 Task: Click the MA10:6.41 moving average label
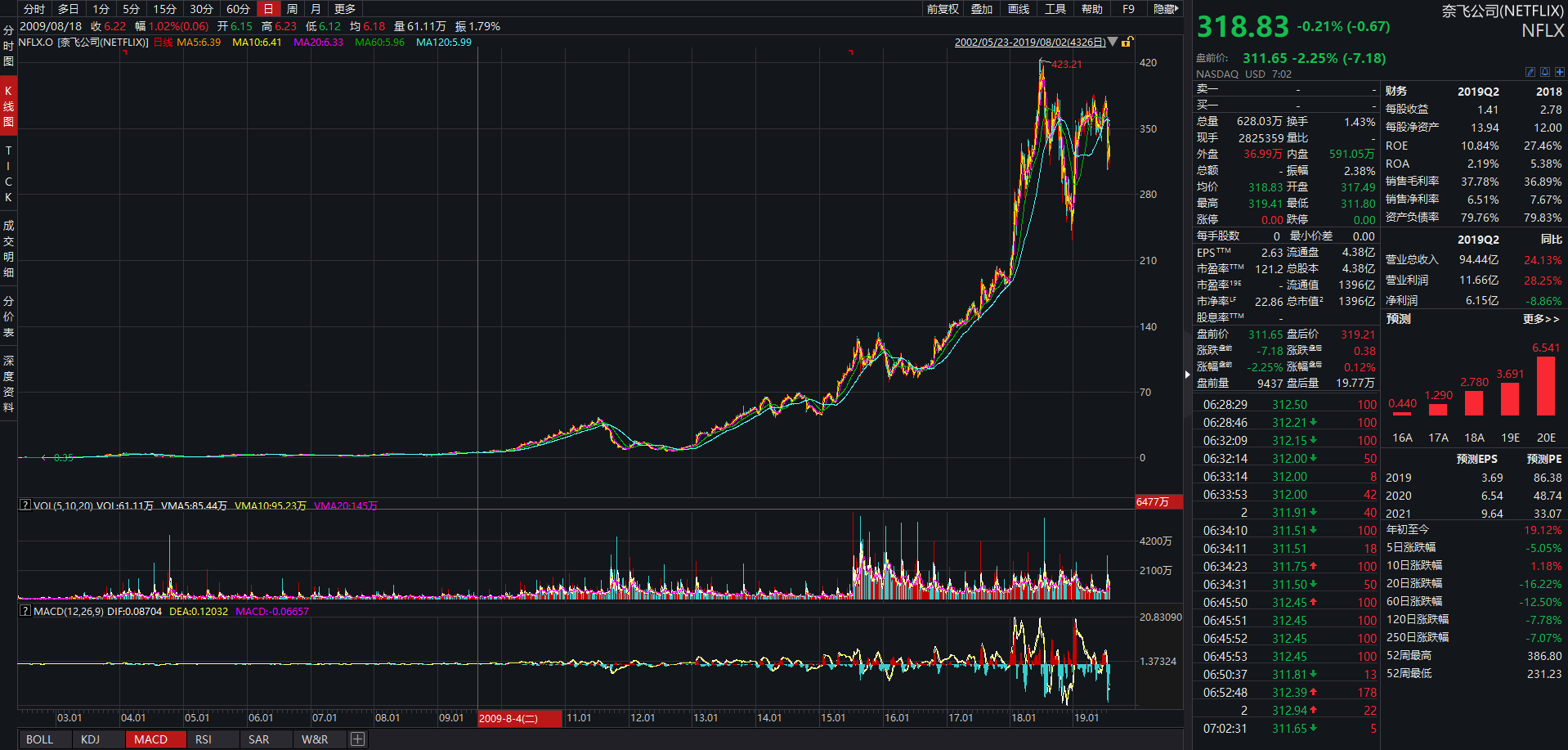[257, 42]
